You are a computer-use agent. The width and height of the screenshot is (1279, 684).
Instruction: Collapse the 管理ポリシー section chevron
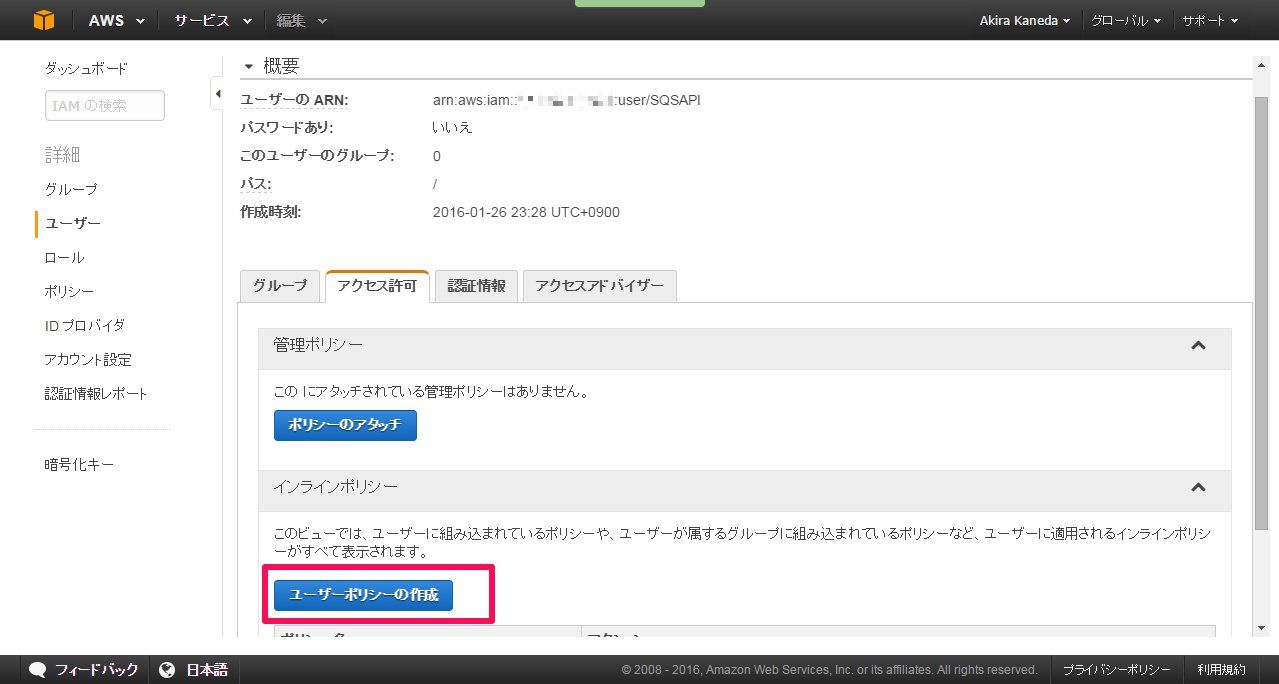1198,345
